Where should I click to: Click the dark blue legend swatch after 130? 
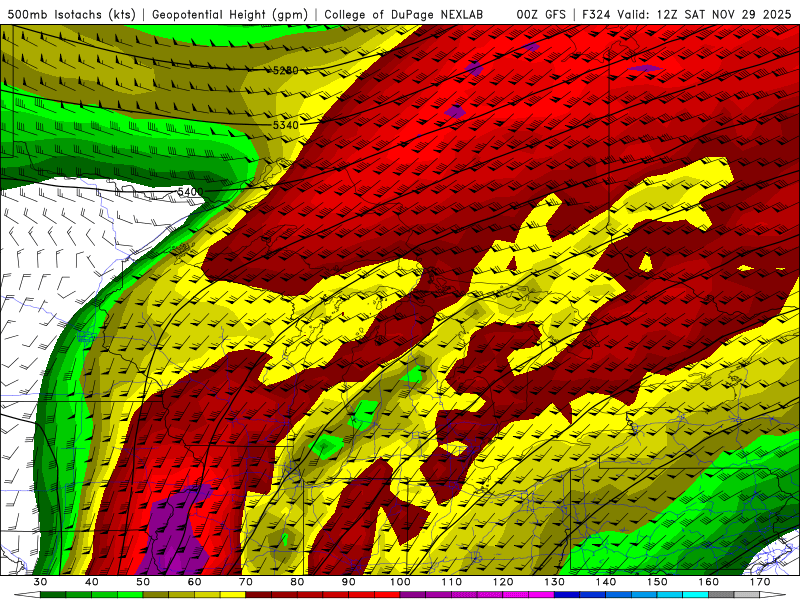click(567, 595)
